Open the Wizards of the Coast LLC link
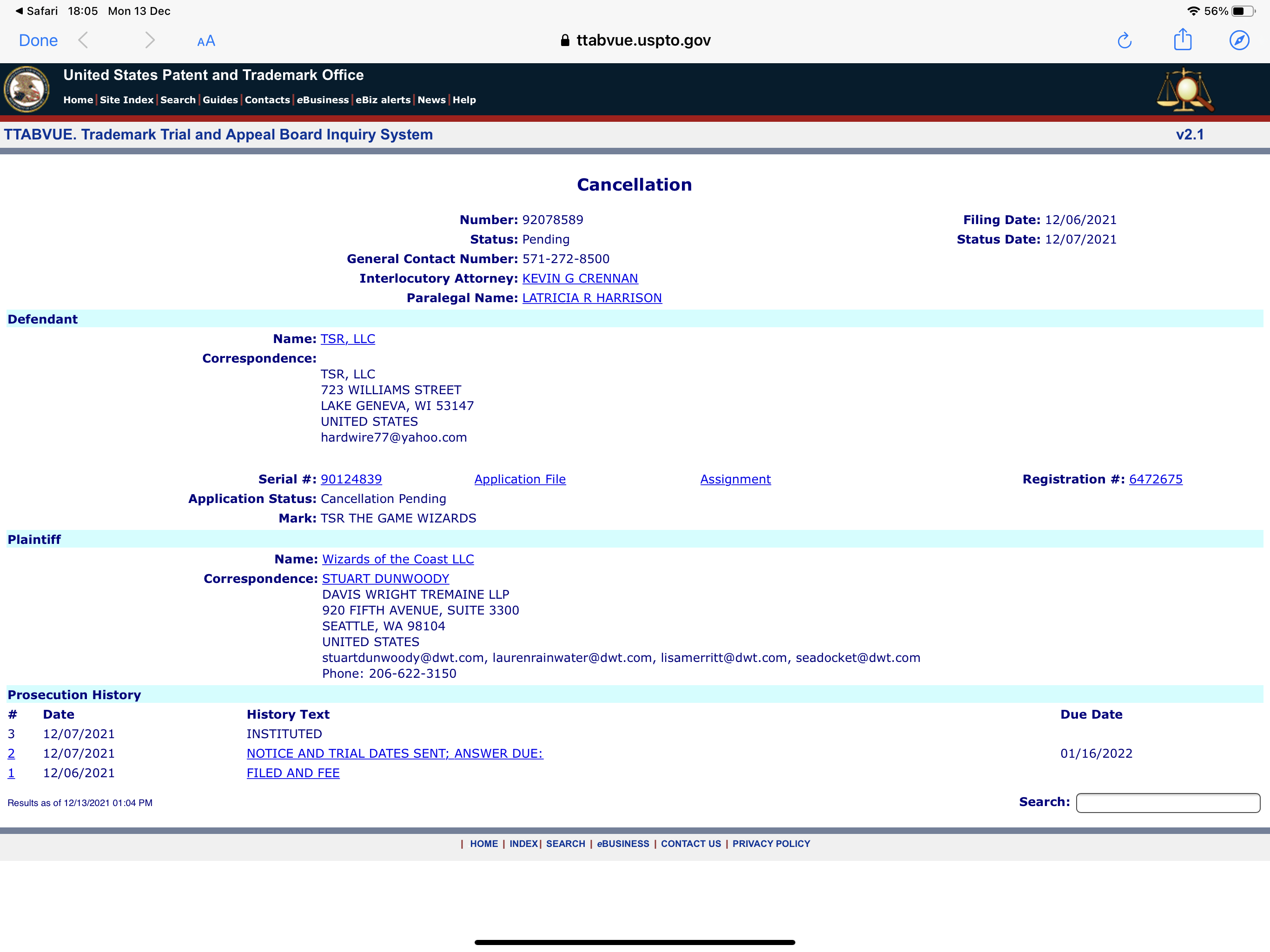 point(397,559)
